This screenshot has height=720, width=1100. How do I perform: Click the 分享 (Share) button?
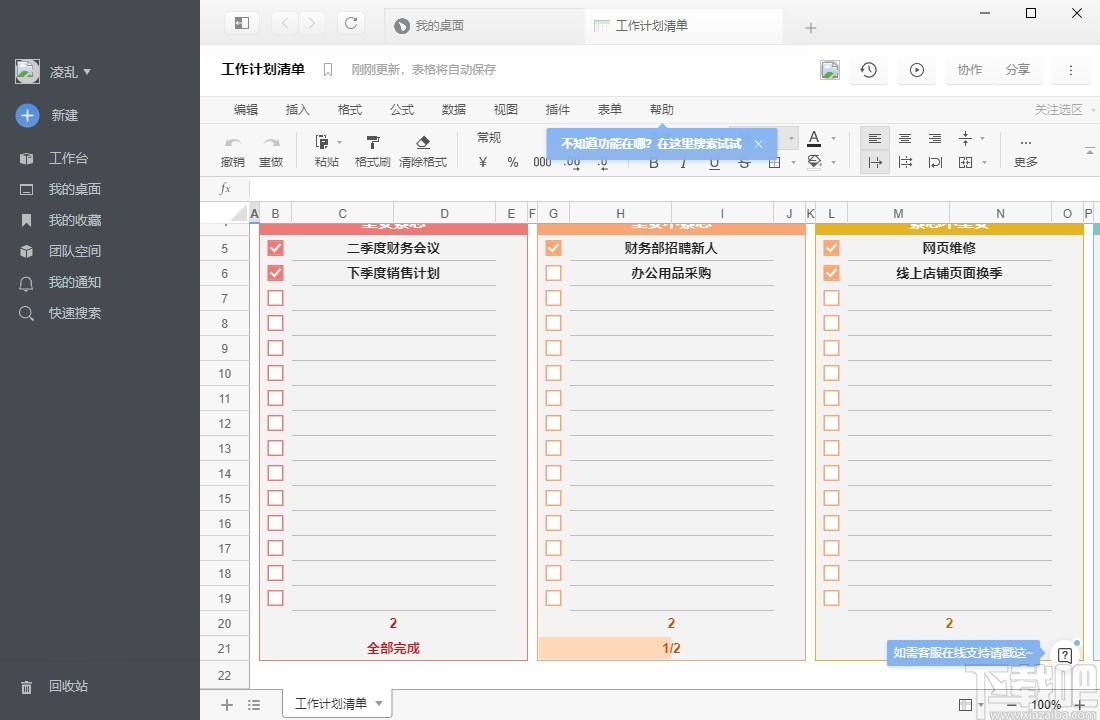[x=1018, y=69]
